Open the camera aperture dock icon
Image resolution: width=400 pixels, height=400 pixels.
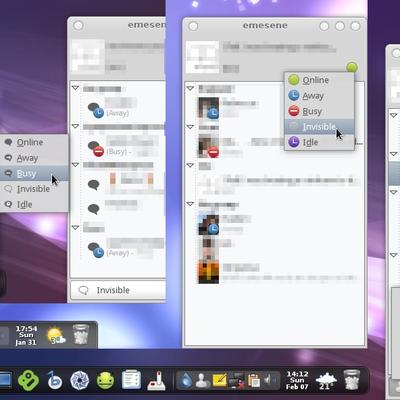[80, 380]
